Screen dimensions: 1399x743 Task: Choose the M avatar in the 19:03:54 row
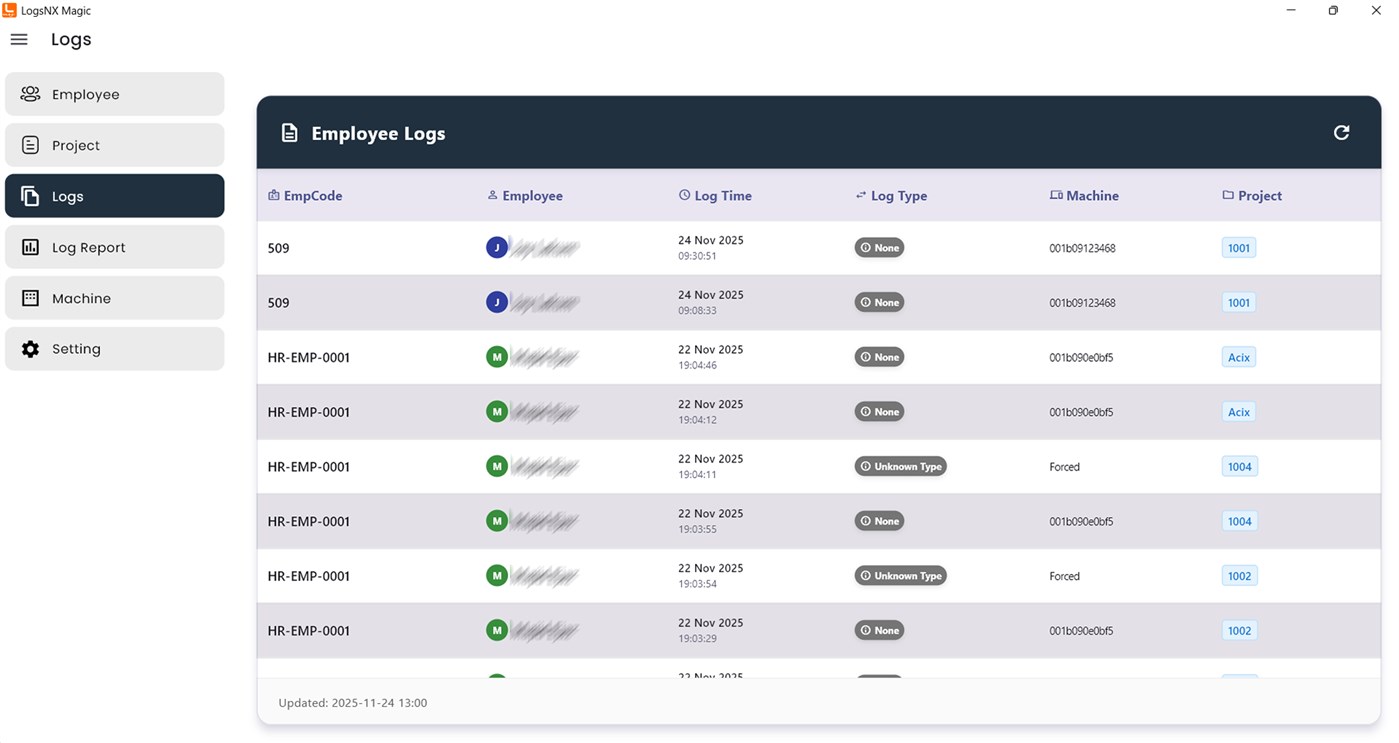[x=497, y=576]
